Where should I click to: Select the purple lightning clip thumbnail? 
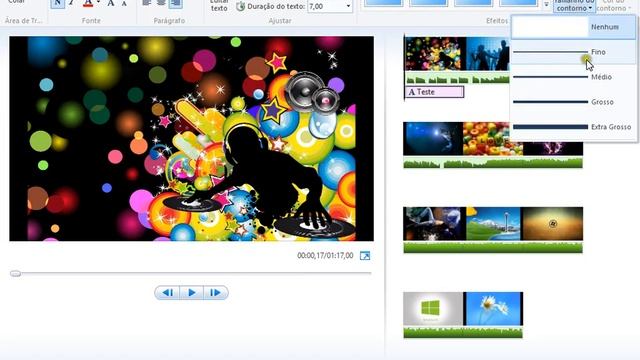(553, 148)
